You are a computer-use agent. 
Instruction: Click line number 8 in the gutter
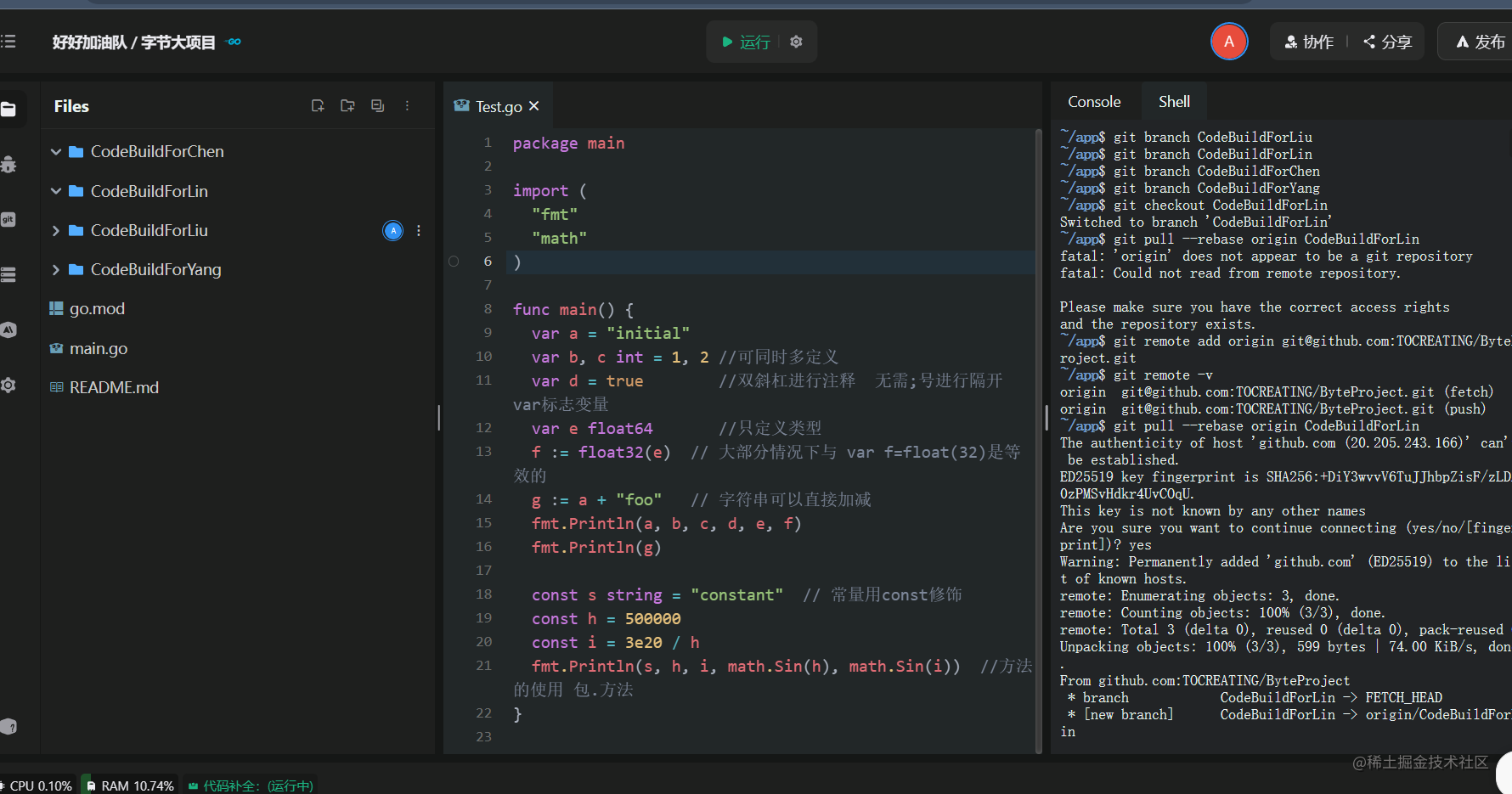488,309
